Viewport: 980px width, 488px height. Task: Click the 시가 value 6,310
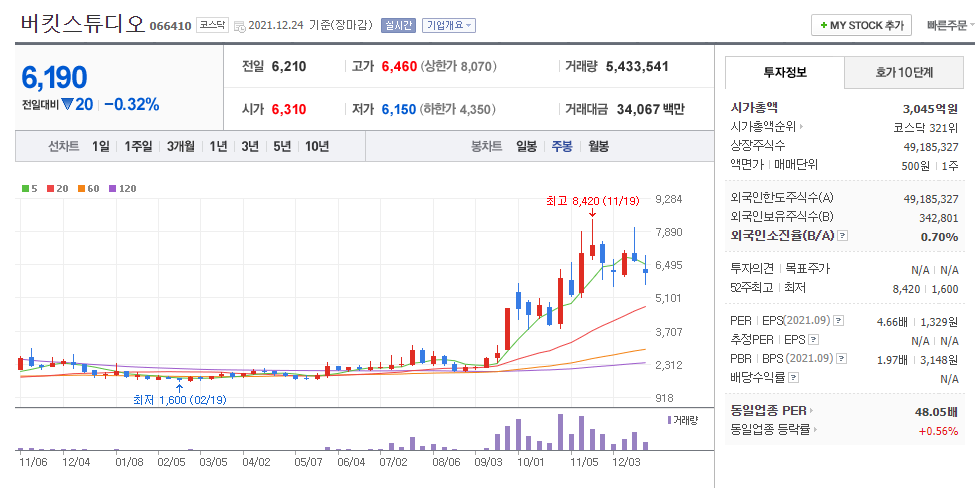pos(289,109)
